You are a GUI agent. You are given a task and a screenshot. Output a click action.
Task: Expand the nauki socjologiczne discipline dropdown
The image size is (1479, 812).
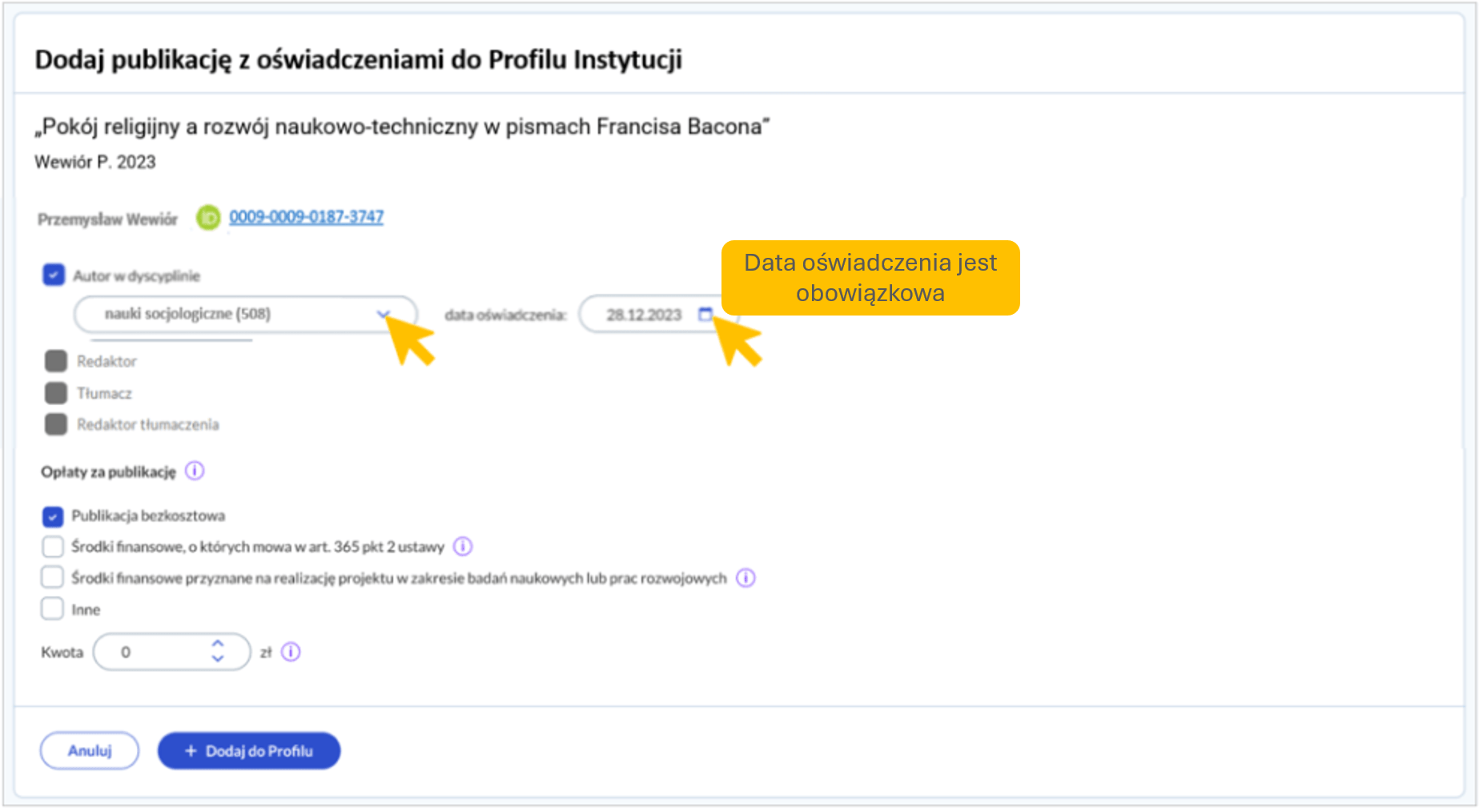point(383,314)
